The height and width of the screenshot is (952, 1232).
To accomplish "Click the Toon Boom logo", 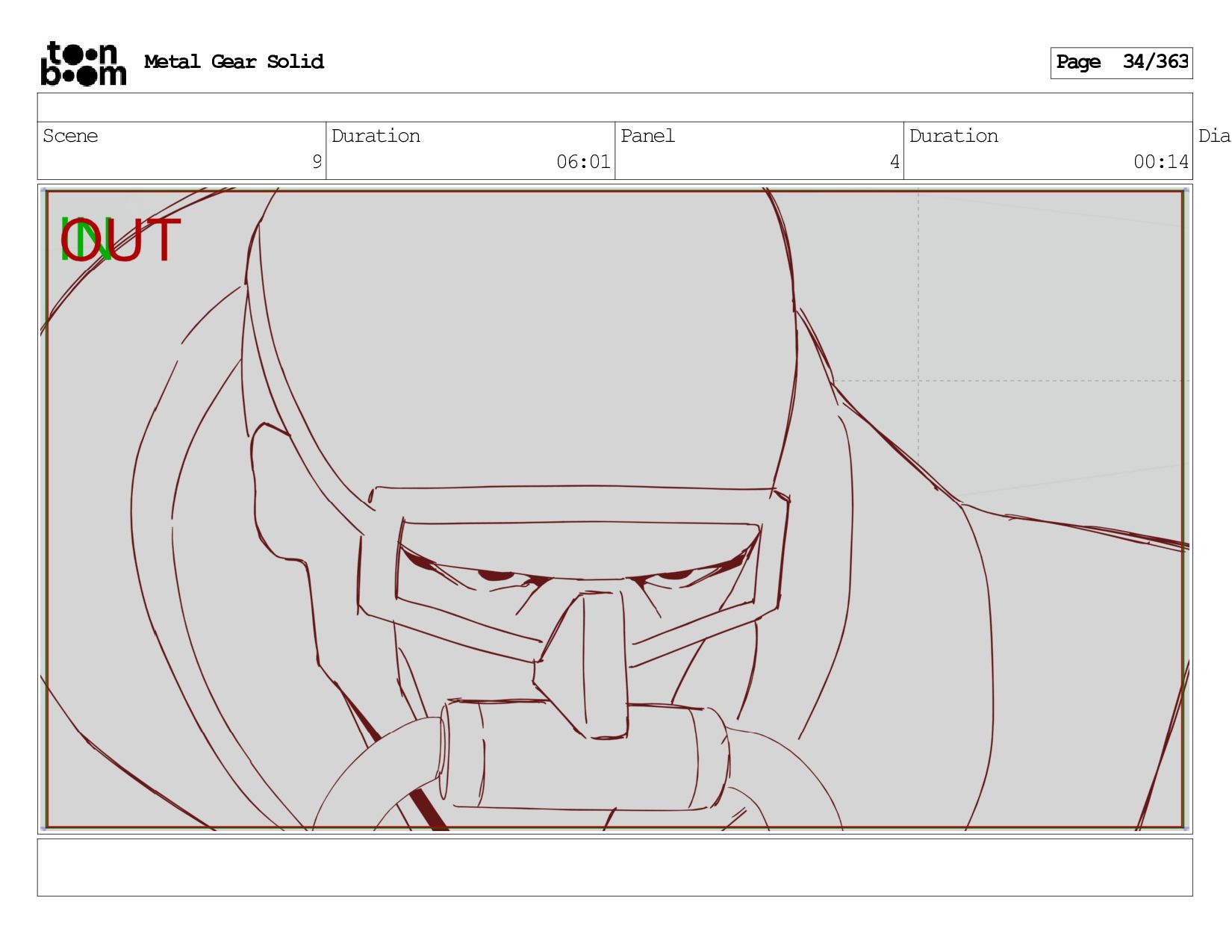I will pos(83,63).
